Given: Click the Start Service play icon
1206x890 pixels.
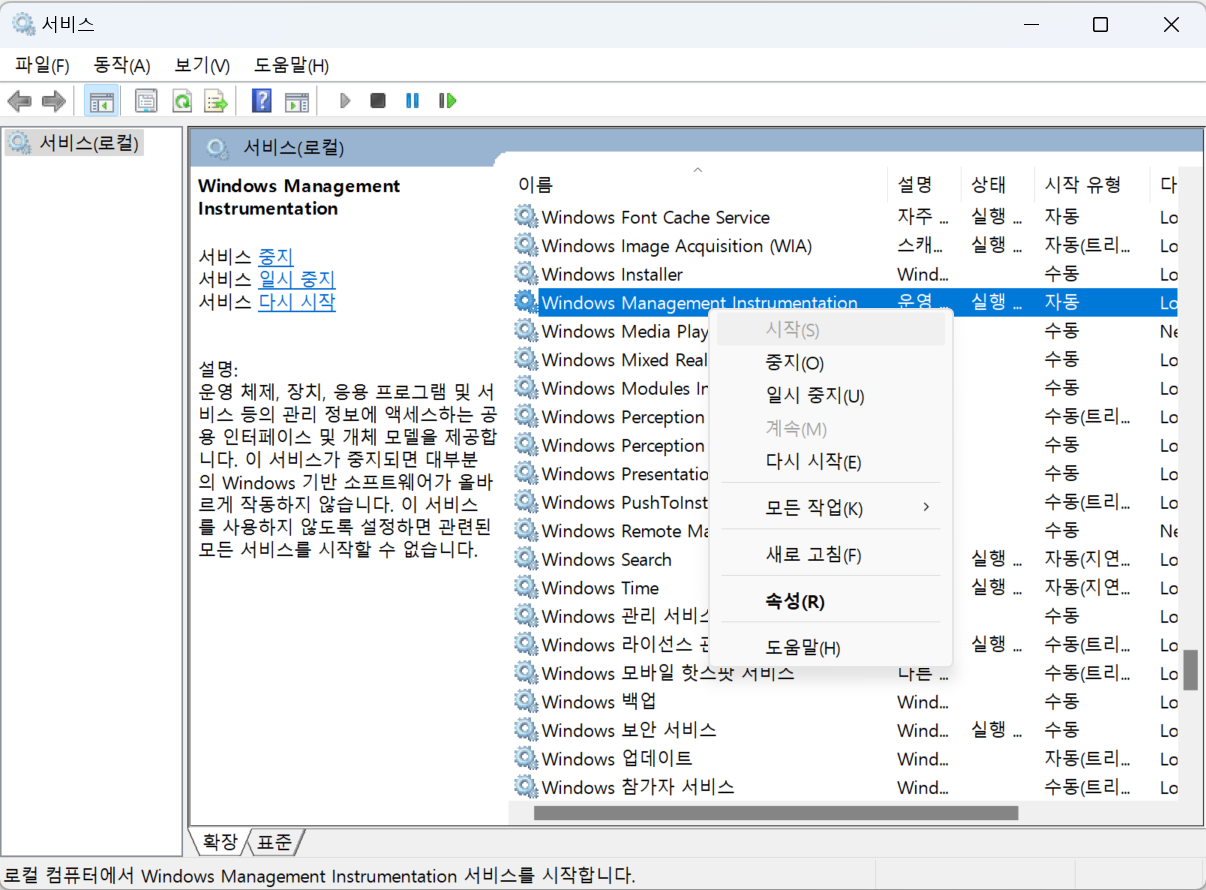Looking at the screenshot, I should [x=345, y=101].
